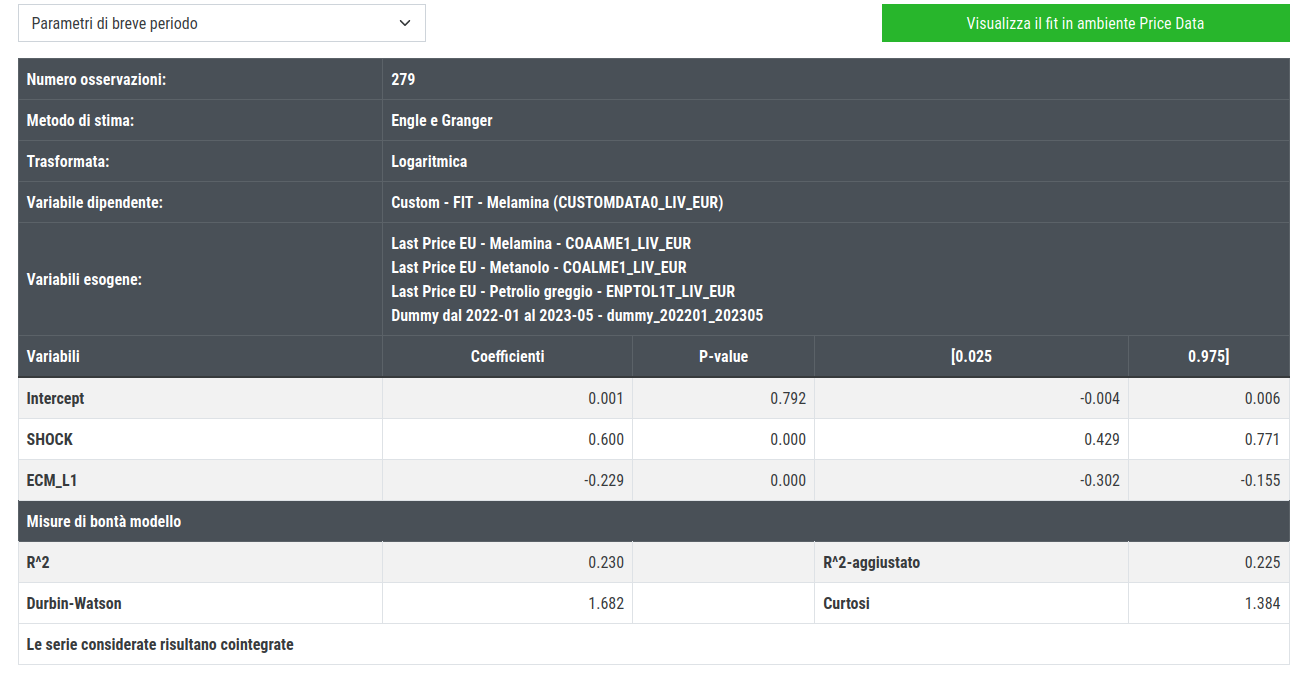The image size is (1308, 678).
Task: Click the 'Misure di bontà modello' section header
Action: pos(104,521)
